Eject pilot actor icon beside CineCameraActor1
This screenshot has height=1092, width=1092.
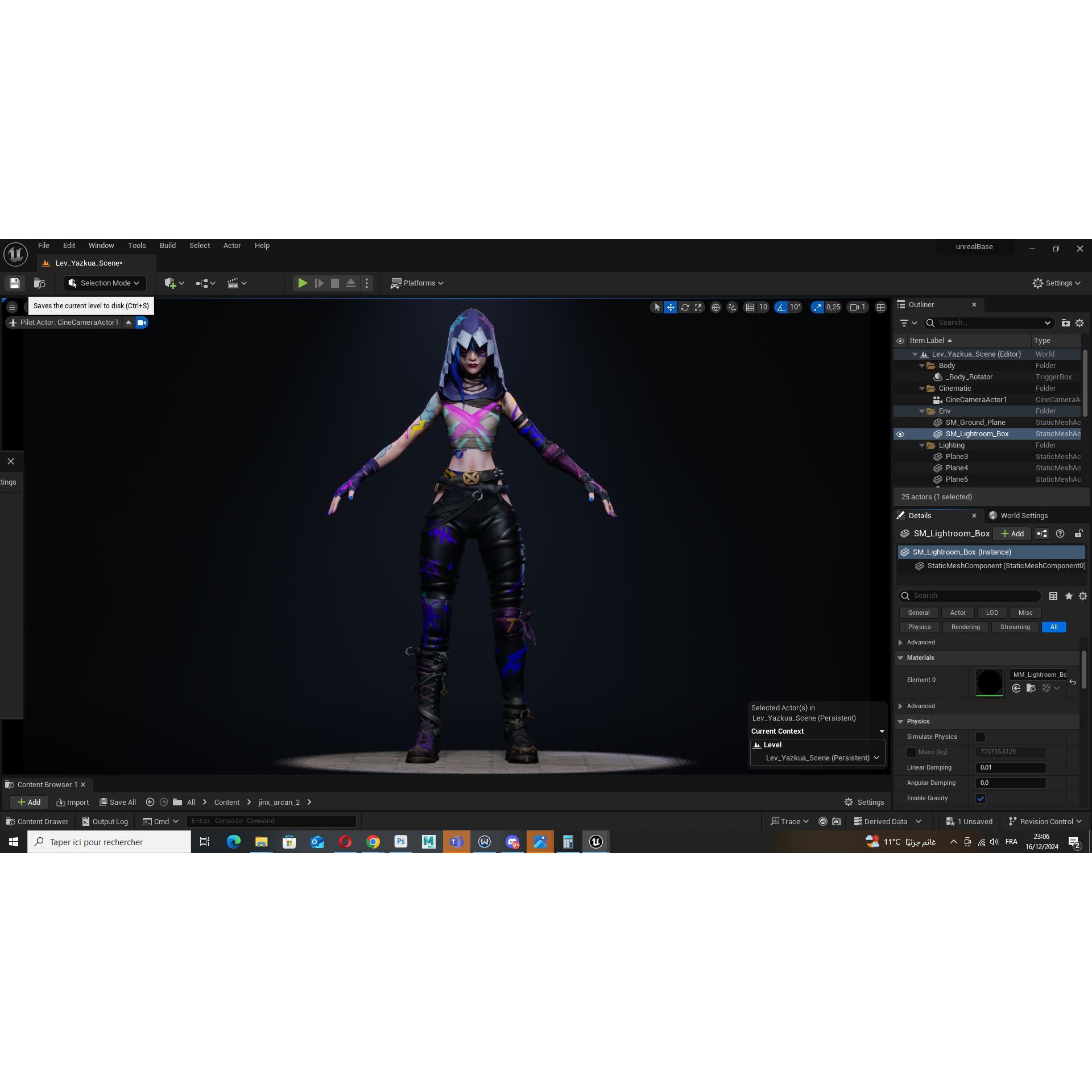click(129, 322)
